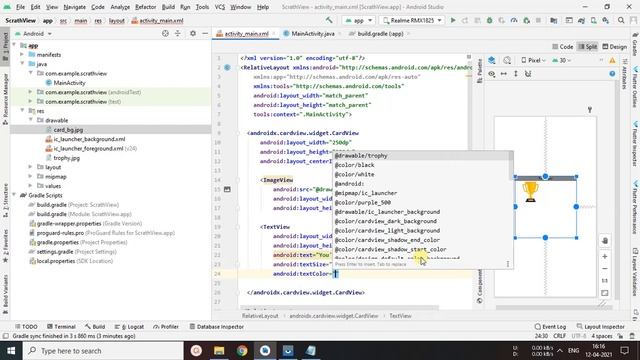Open the Android project view dropdown
Viewport: 640px width, 360px height.
[x=33, y=33]
